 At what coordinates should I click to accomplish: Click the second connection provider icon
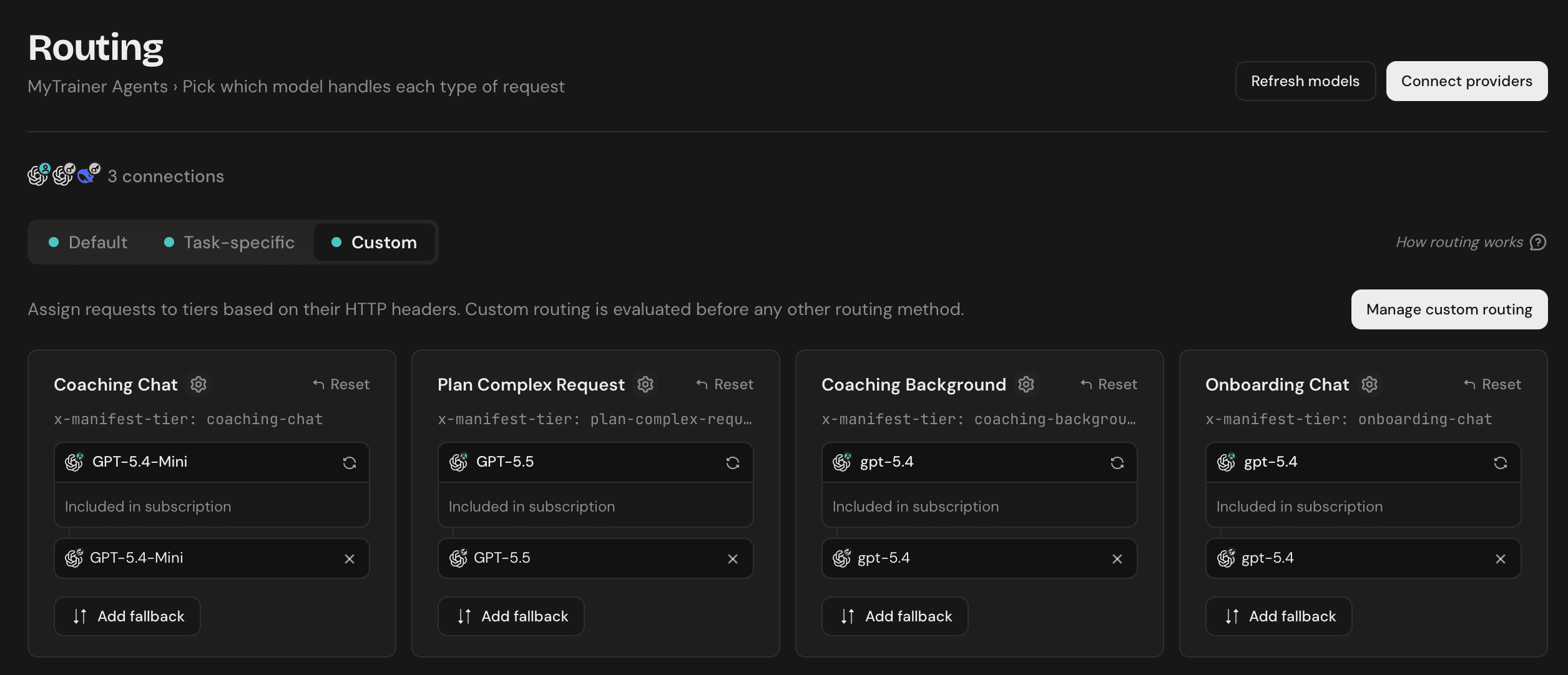(x=63, y=175)
